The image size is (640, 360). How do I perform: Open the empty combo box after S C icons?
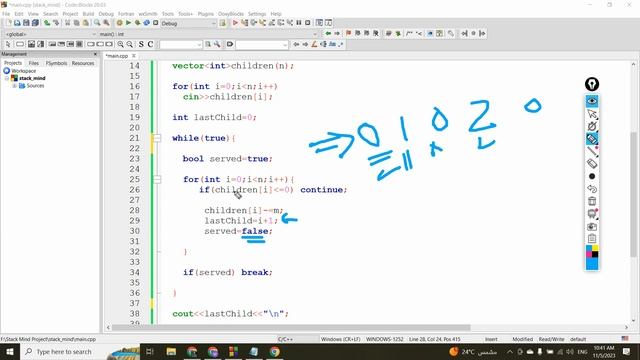tap(180, 44)
